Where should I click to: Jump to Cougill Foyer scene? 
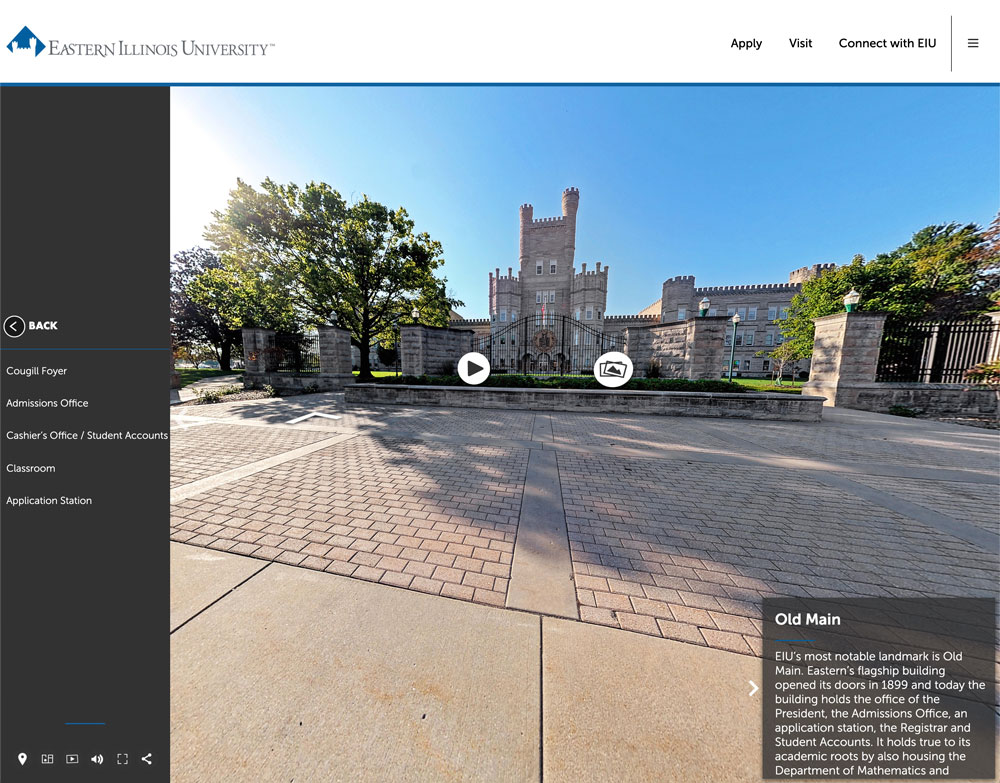coord(37,371)
